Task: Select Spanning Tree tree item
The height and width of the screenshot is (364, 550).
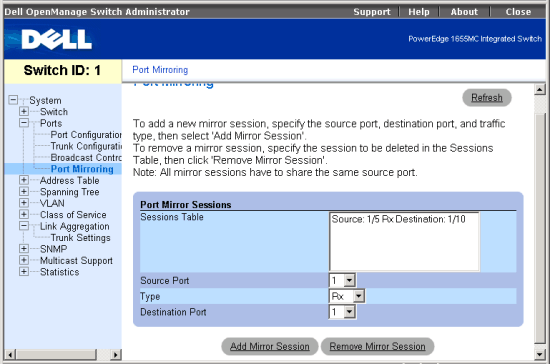Action: pos(69,192)
